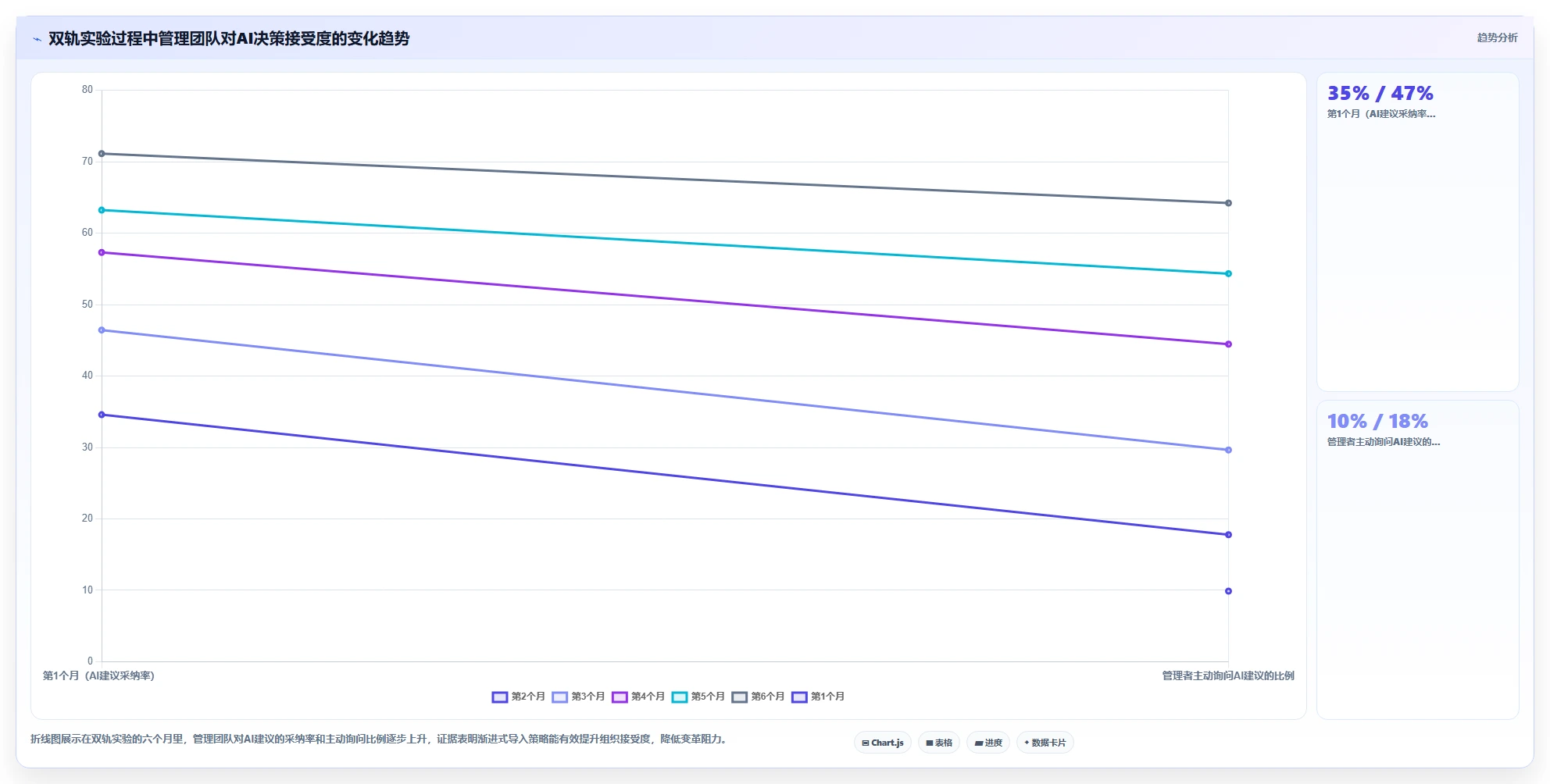Toggle the 第4个月 legend series
This screenshot has width=1550, height=784.
click(x=638, y=697)
